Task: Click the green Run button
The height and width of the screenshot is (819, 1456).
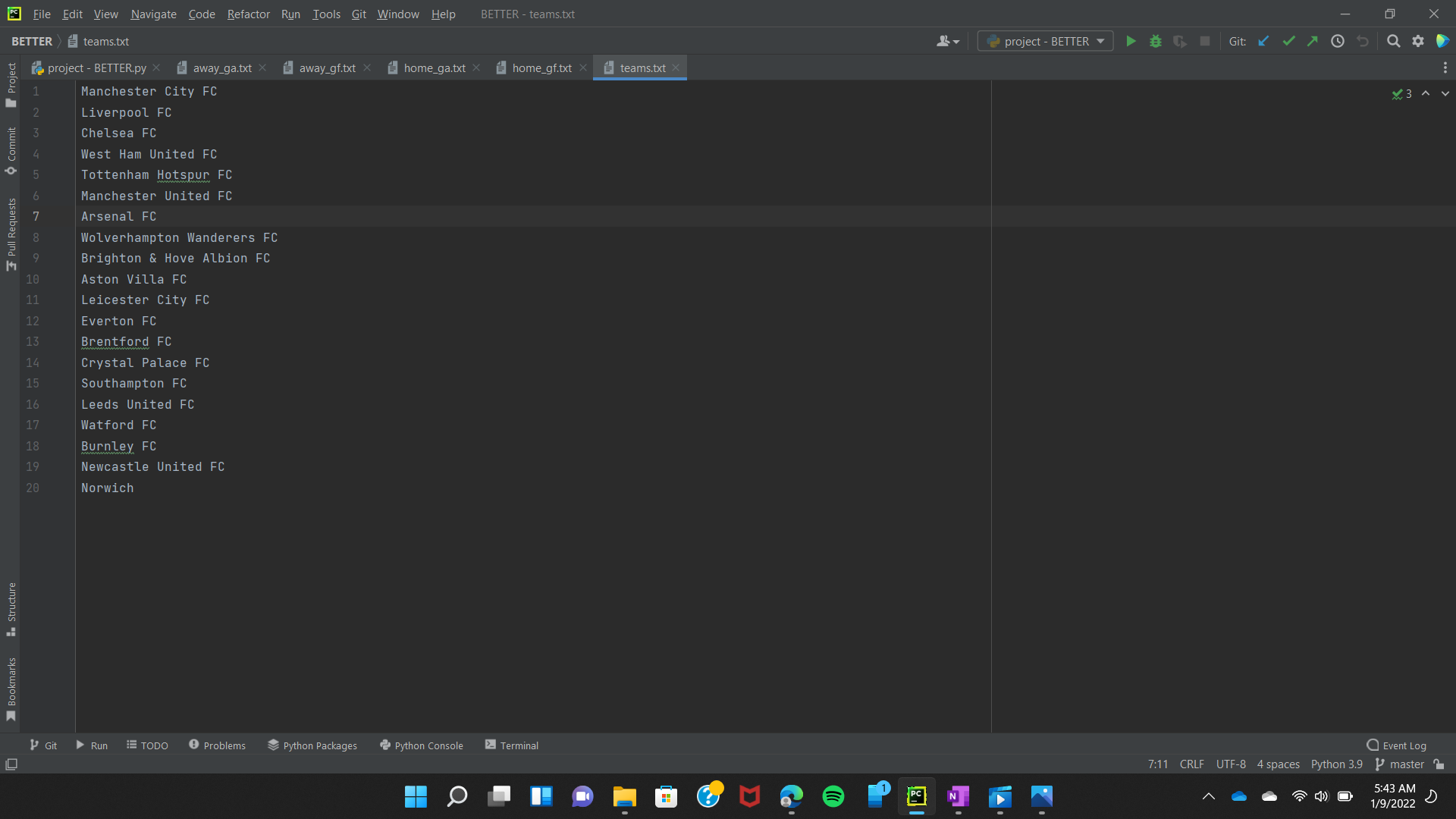Action: (x=1131, y=41)
